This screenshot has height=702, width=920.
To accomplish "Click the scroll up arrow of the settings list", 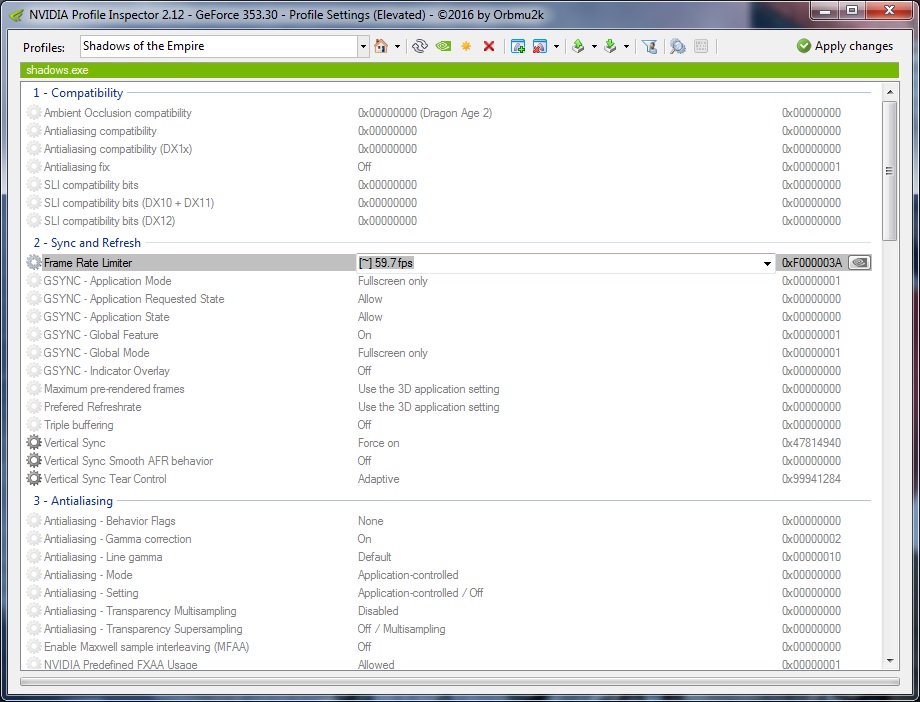I will click(x=889, y=92).
